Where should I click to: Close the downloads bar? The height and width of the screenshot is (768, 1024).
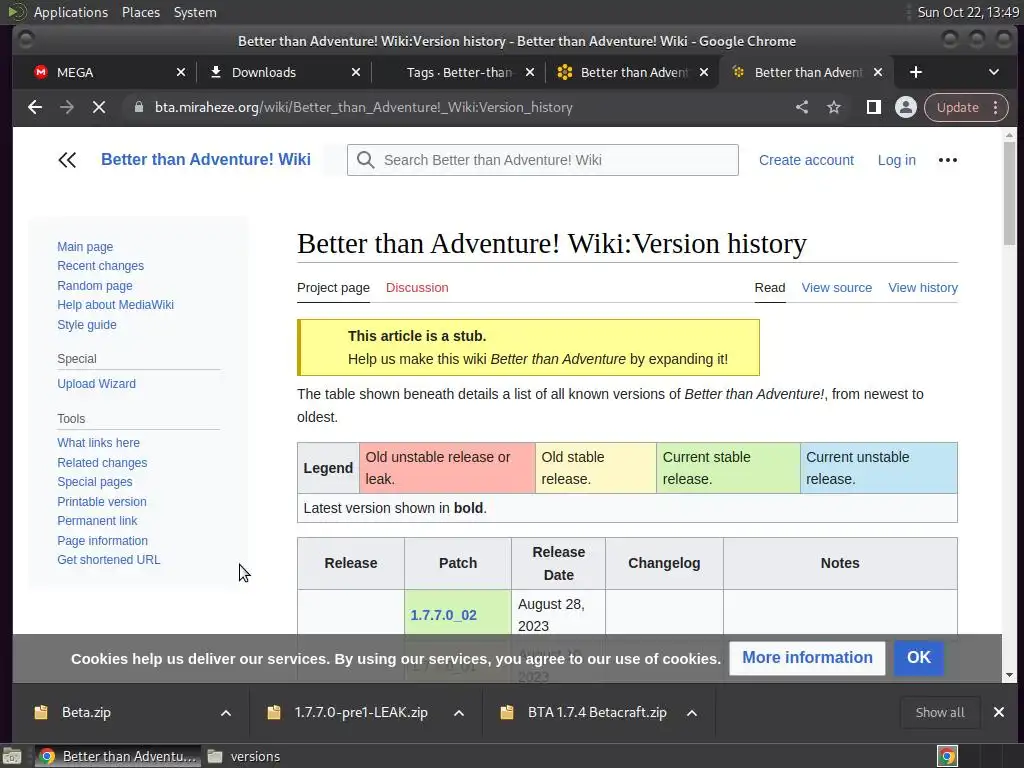(999, 712)
